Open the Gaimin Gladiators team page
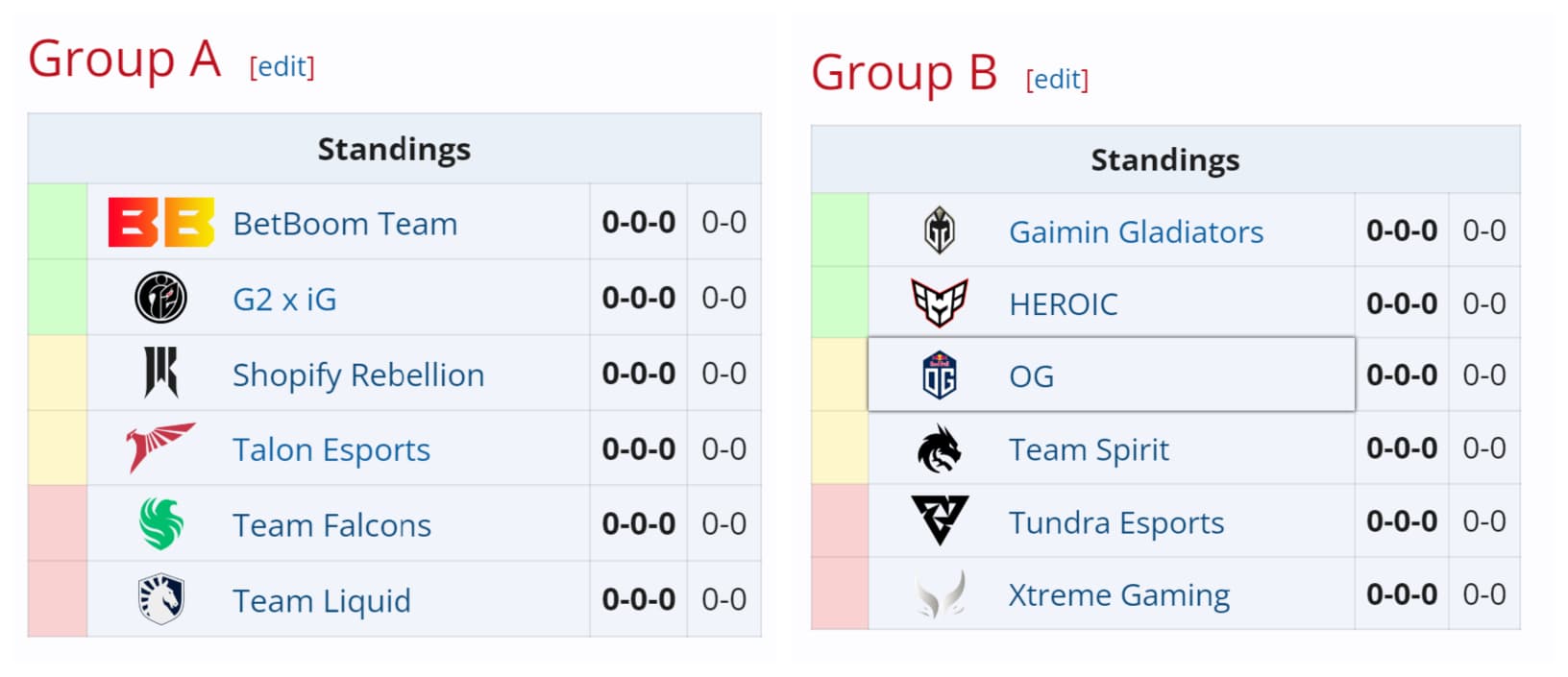This screenshot has height=677, width=1568. click(x=1137, y=230)
